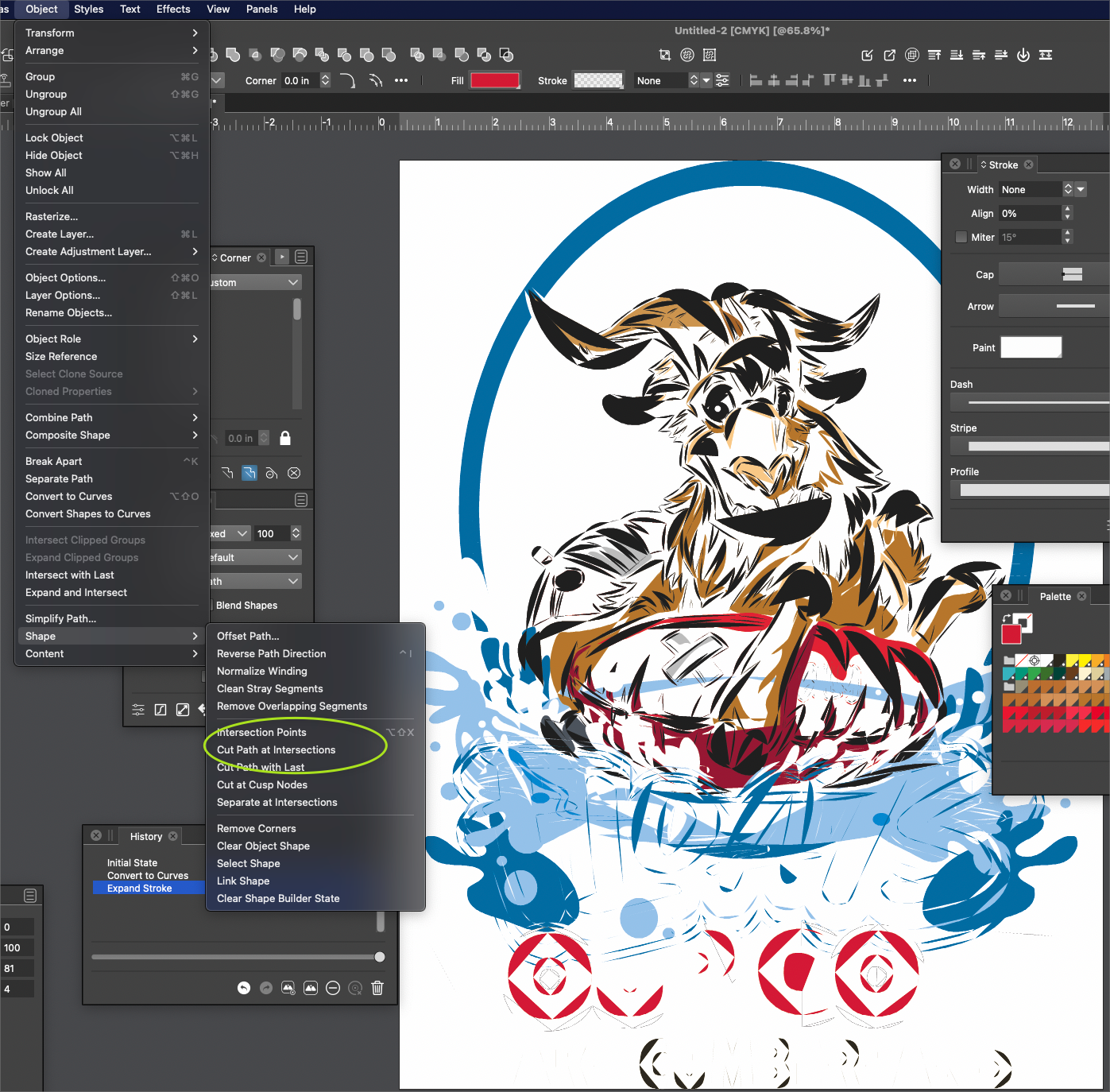Click the circled X corner icon
The height and width of the screenshot is (1092, 1110).
[x=294, y=473]
